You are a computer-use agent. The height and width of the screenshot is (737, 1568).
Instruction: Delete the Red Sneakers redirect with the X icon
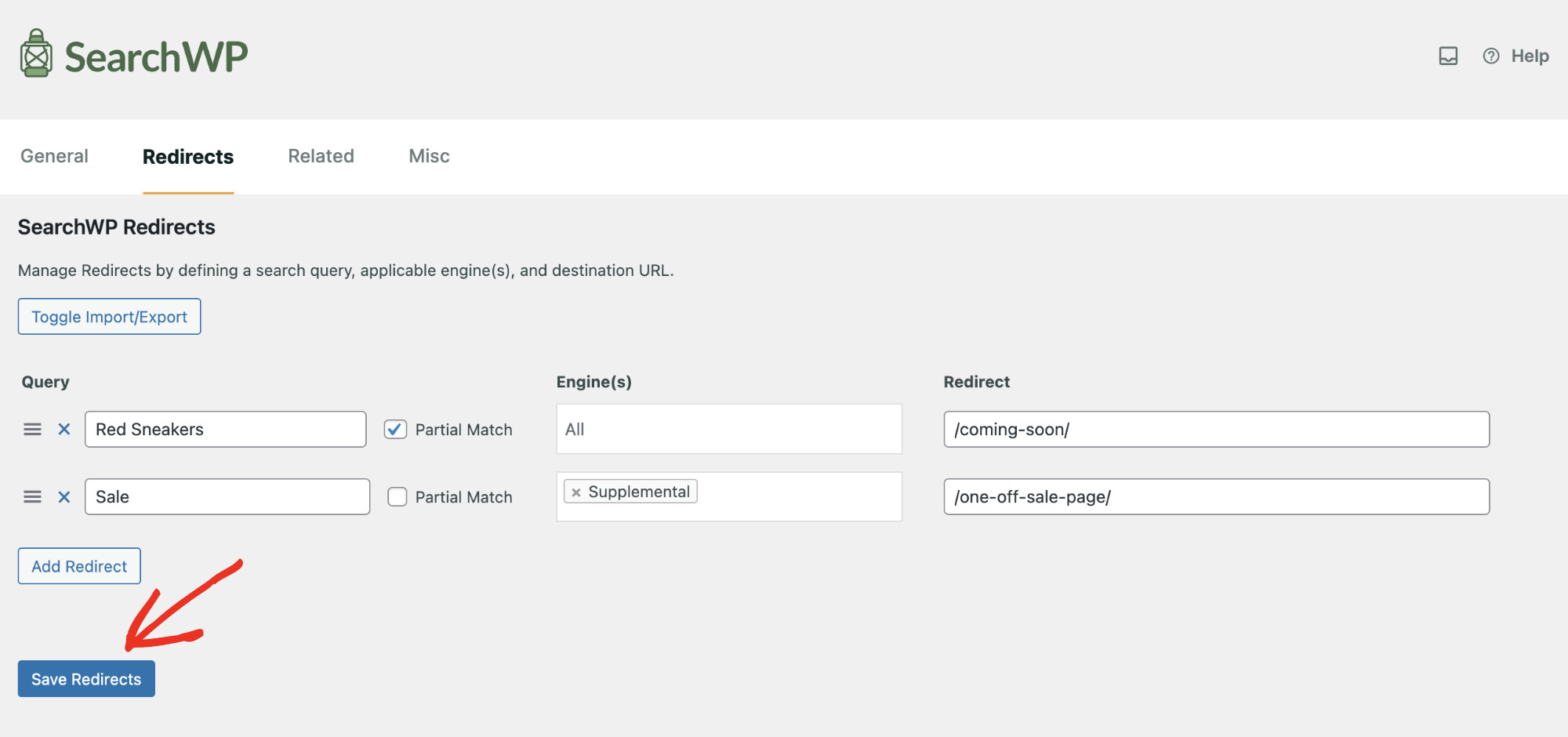click(64, 429)
